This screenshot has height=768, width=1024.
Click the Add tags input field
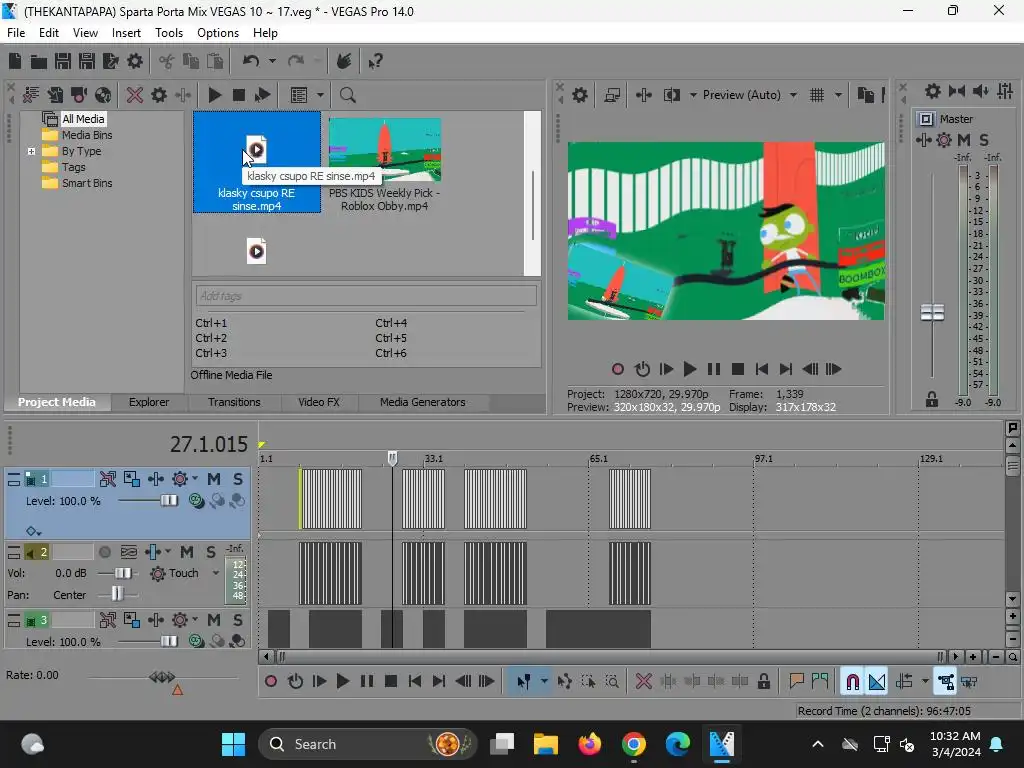[x=366, y=296]
